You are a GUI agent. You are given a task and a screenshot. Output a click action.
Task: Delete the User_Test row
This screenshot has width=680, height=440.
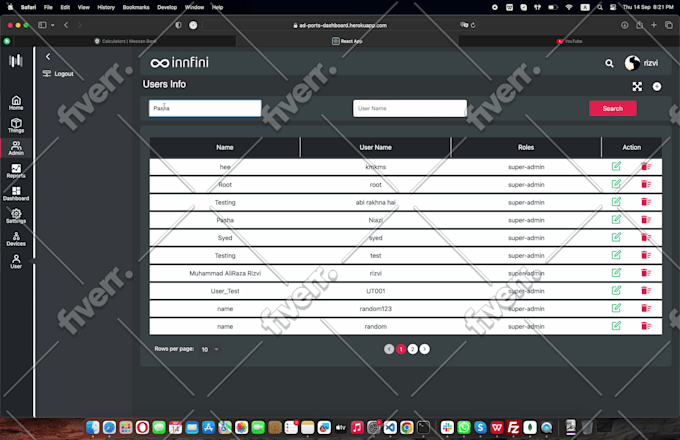click(x=646, y=291)
